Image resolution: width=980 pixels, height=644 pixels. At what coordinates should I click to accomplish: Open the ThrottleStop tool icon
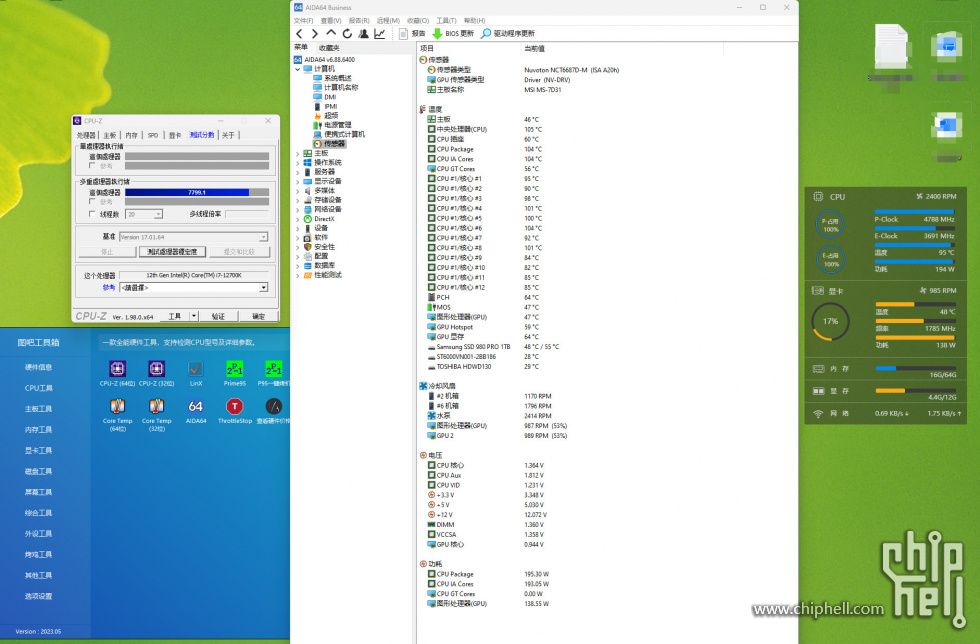click(234, 411)
